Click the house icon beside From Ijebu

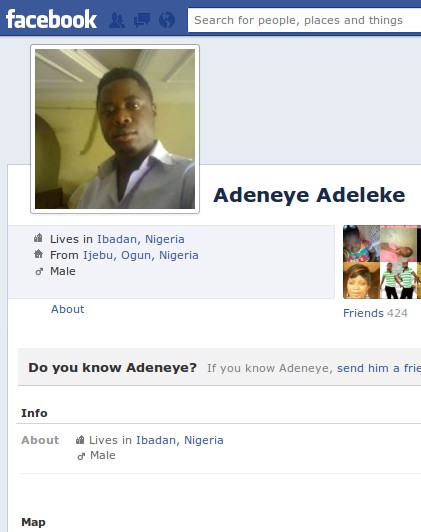(x=38, y=254)
